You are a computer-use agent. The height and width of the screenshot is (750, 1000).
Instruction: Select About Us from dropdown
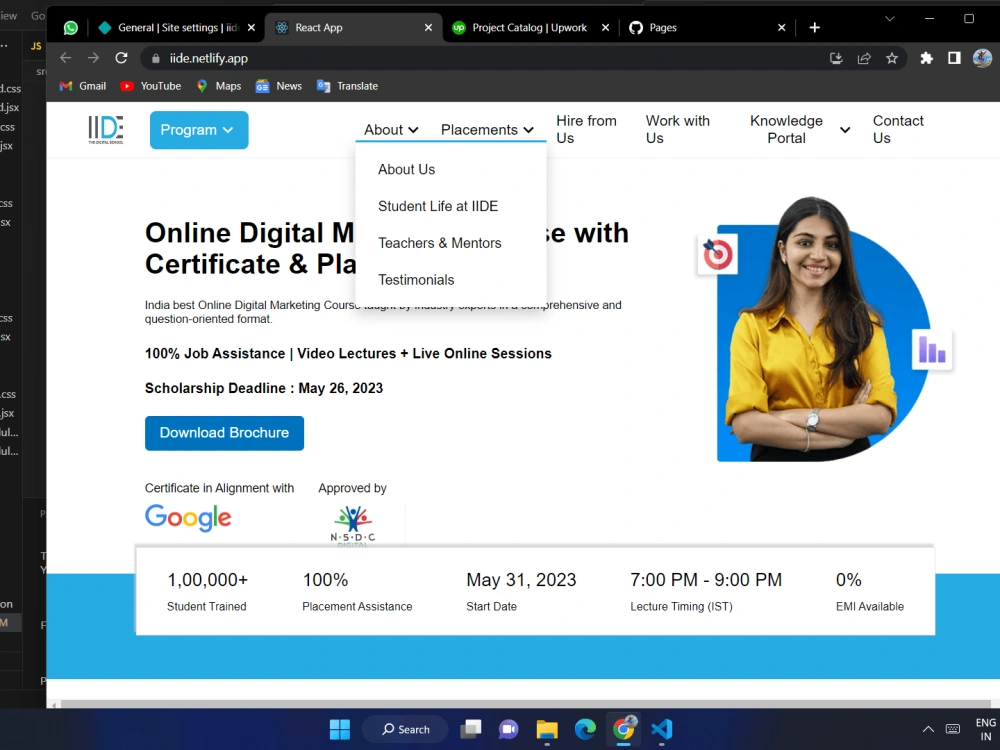(406, 170)
